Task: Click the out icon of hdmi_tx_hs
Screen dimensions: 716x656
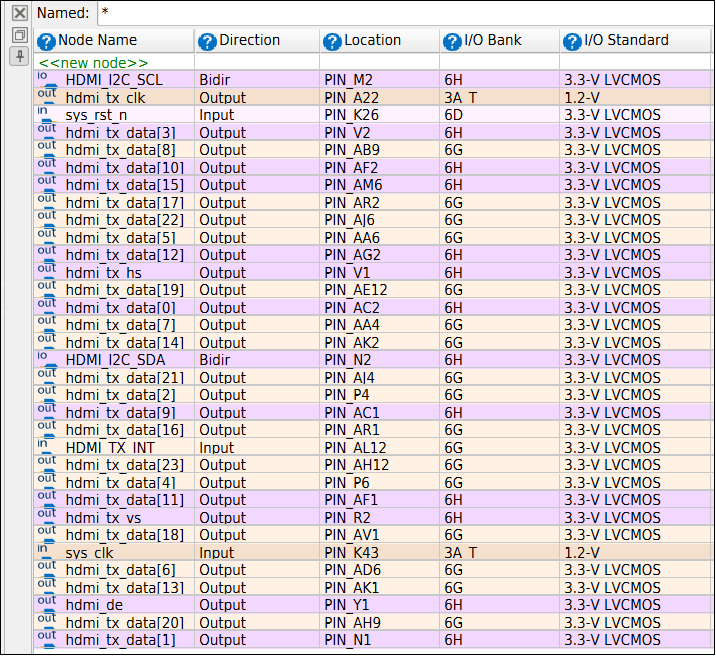Action: (x=47, y=272)
